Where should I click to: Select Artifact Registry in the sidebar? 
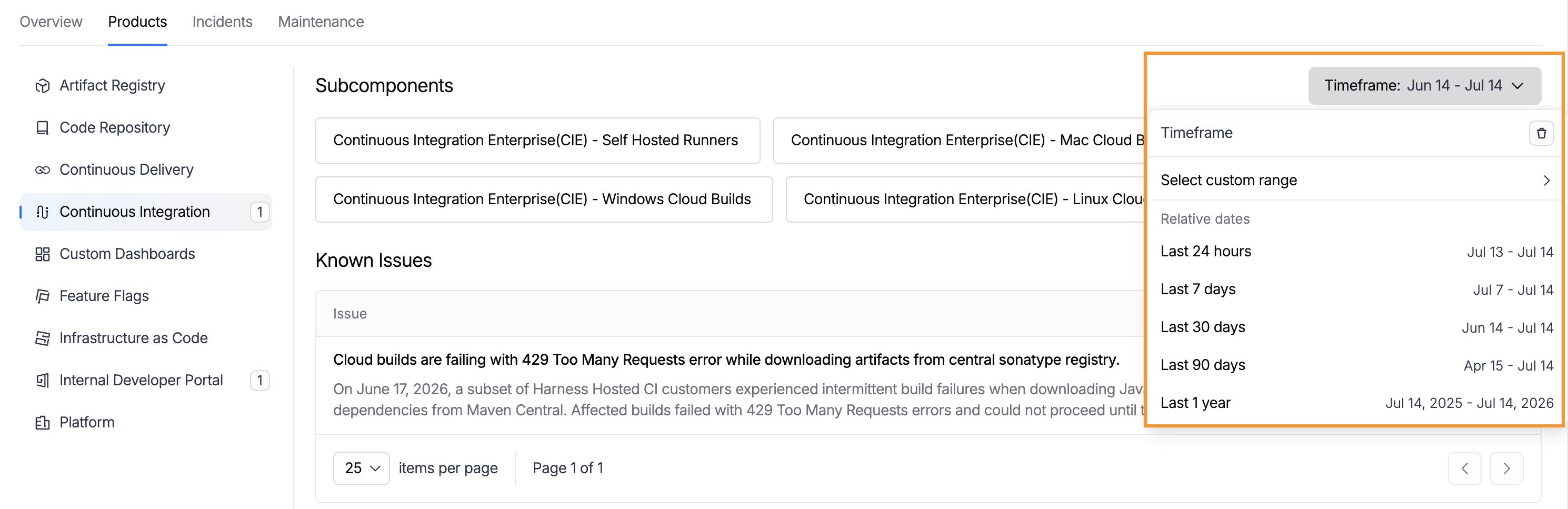(145, 86)
